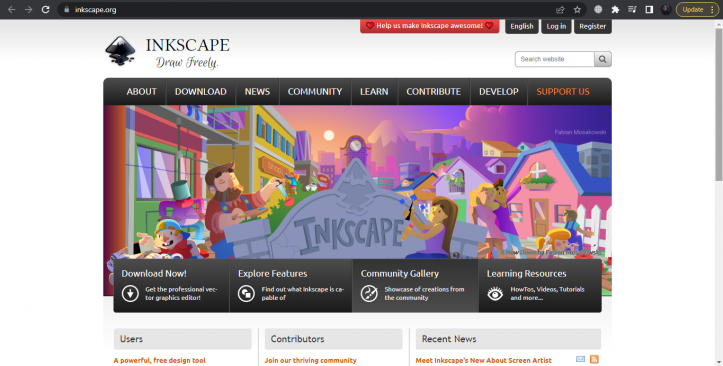Open the English language selector

point(522,26)
